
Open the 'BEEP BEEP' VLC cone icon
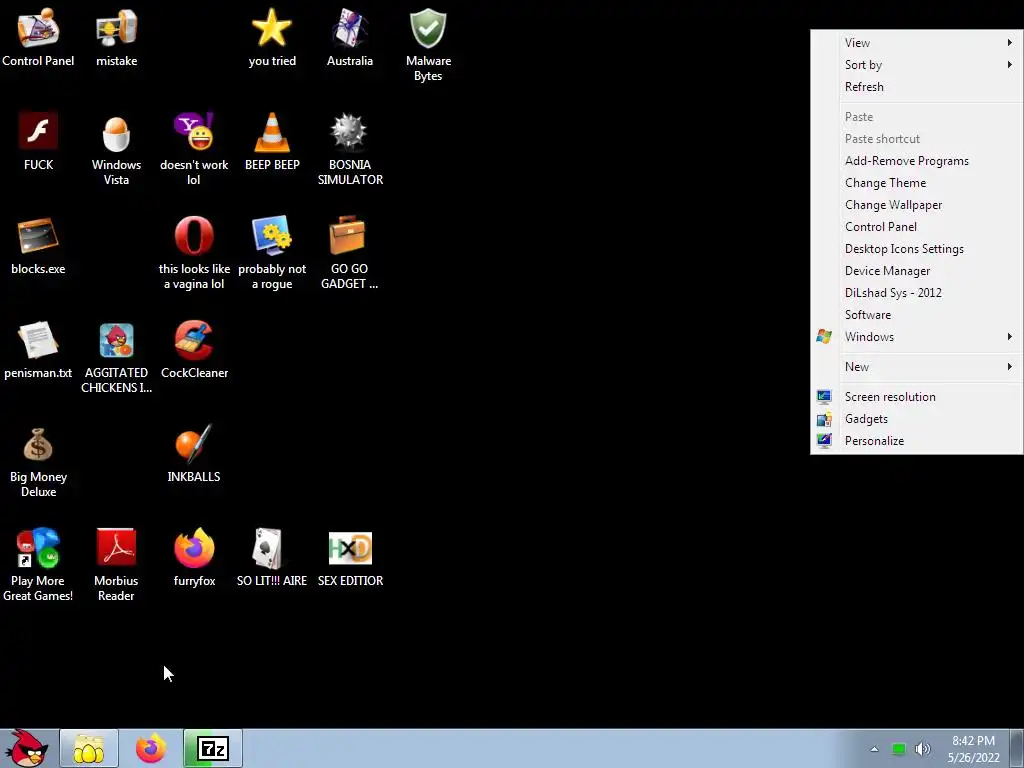[x=272, y=142]
